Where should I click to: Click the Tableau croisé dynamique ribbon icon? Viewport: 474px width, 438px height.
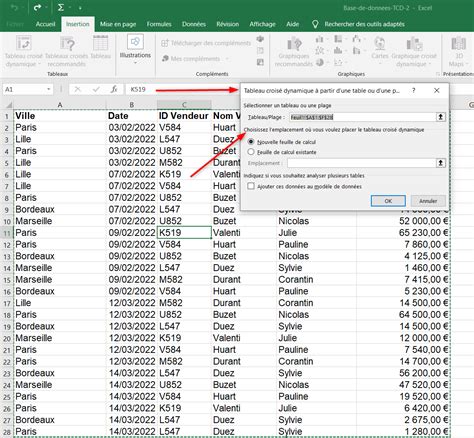coord(24,44)
